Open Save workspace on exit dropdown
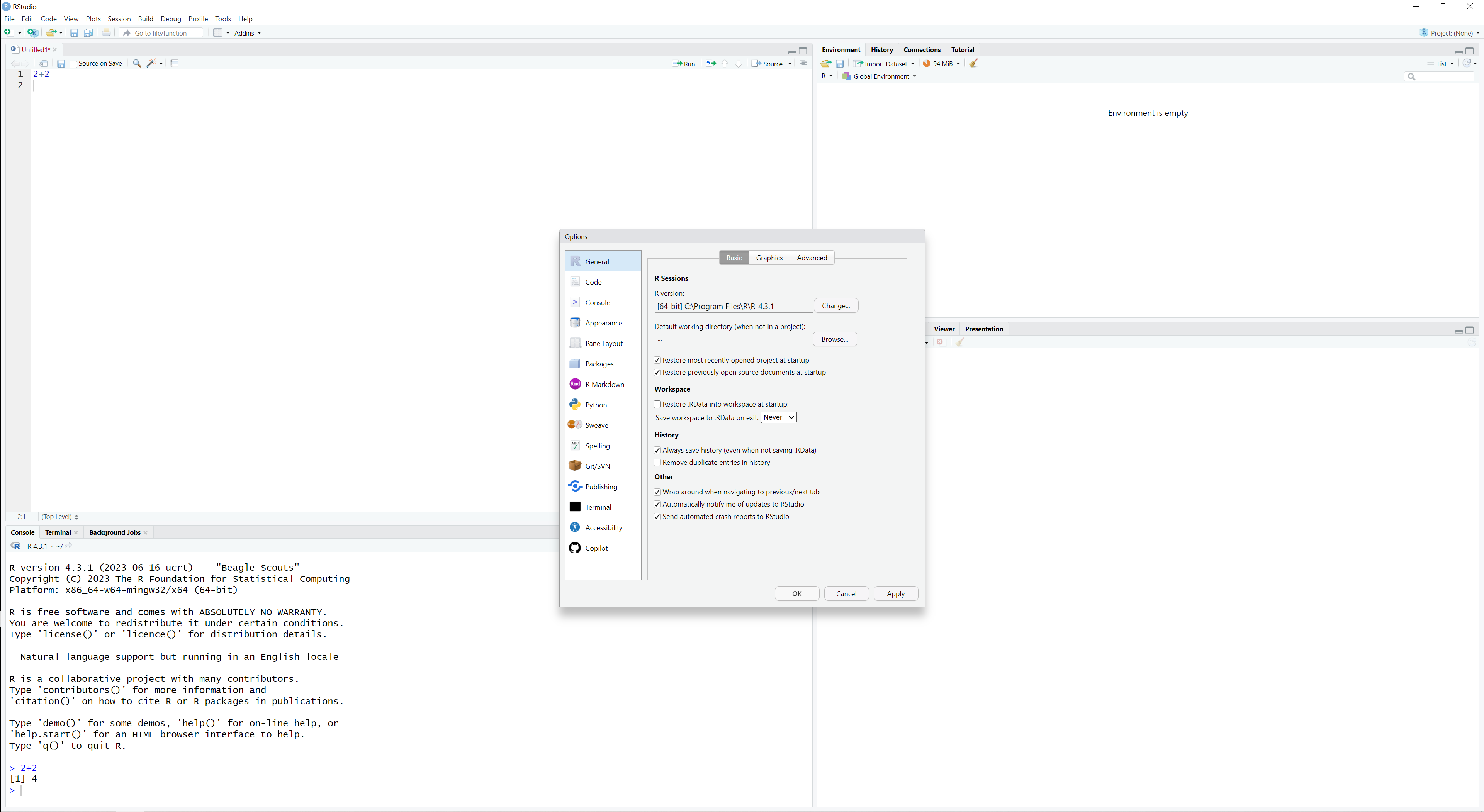This screenshot has height=812, width=1484. point(778,417)
